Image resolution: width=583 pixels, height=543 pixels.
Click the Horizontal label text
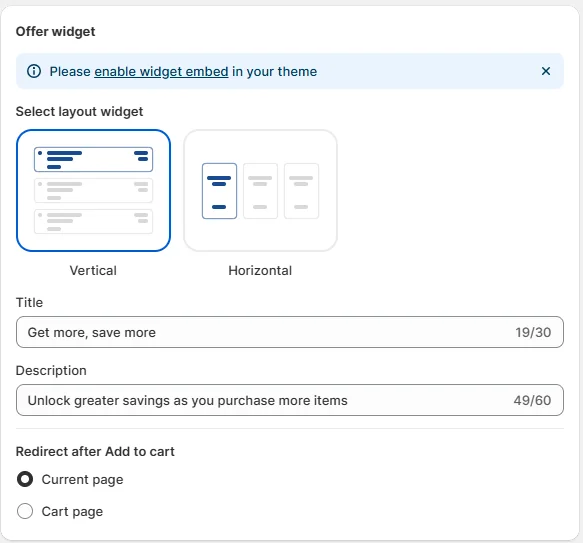click(x=260, y=270)
